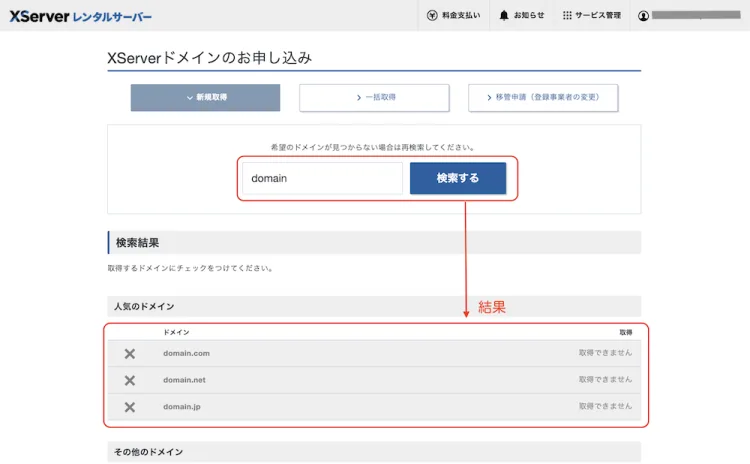This screenshot has height=464, width=750.
Task: Click the bell notification icon
Action: pyautogui.click(x=504, y=15)
